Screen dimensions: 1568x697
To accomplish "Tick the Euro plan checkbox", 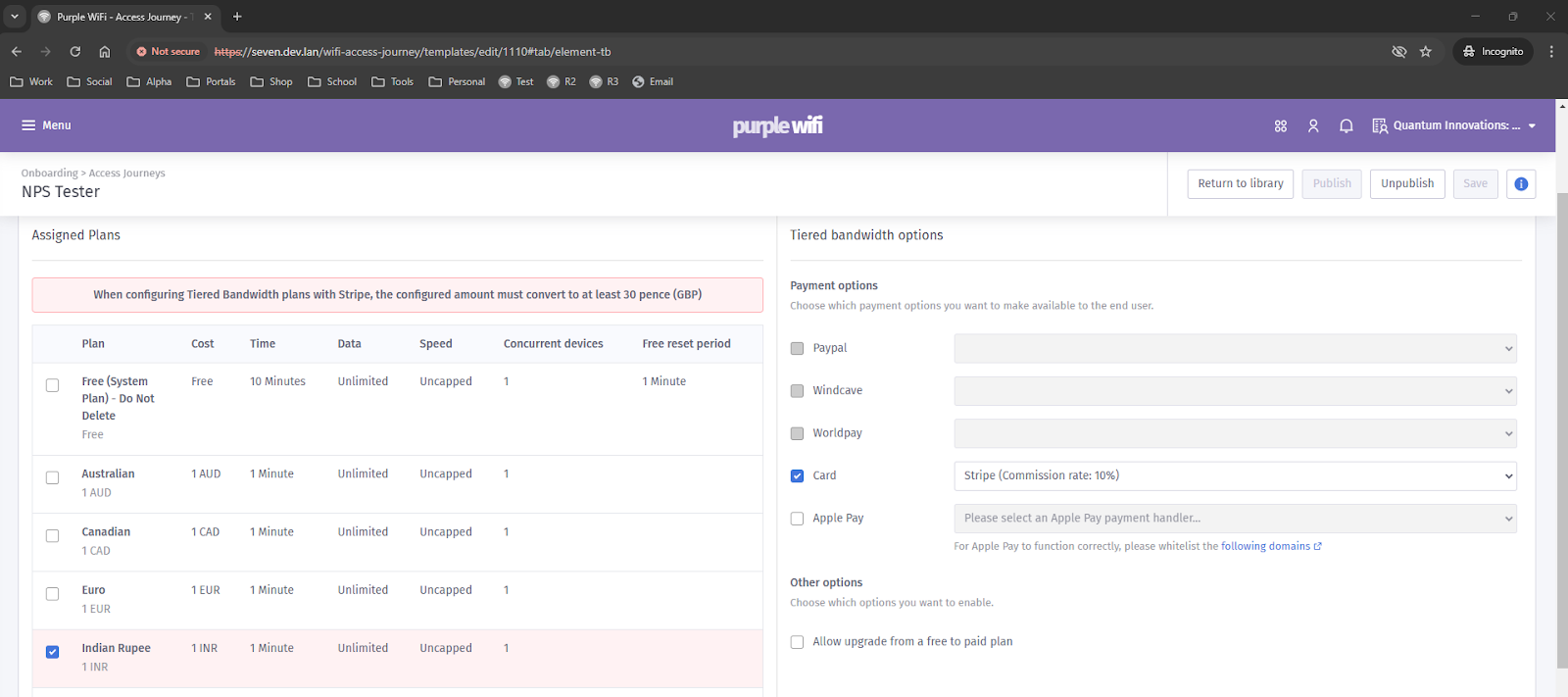I will point(52,594).
